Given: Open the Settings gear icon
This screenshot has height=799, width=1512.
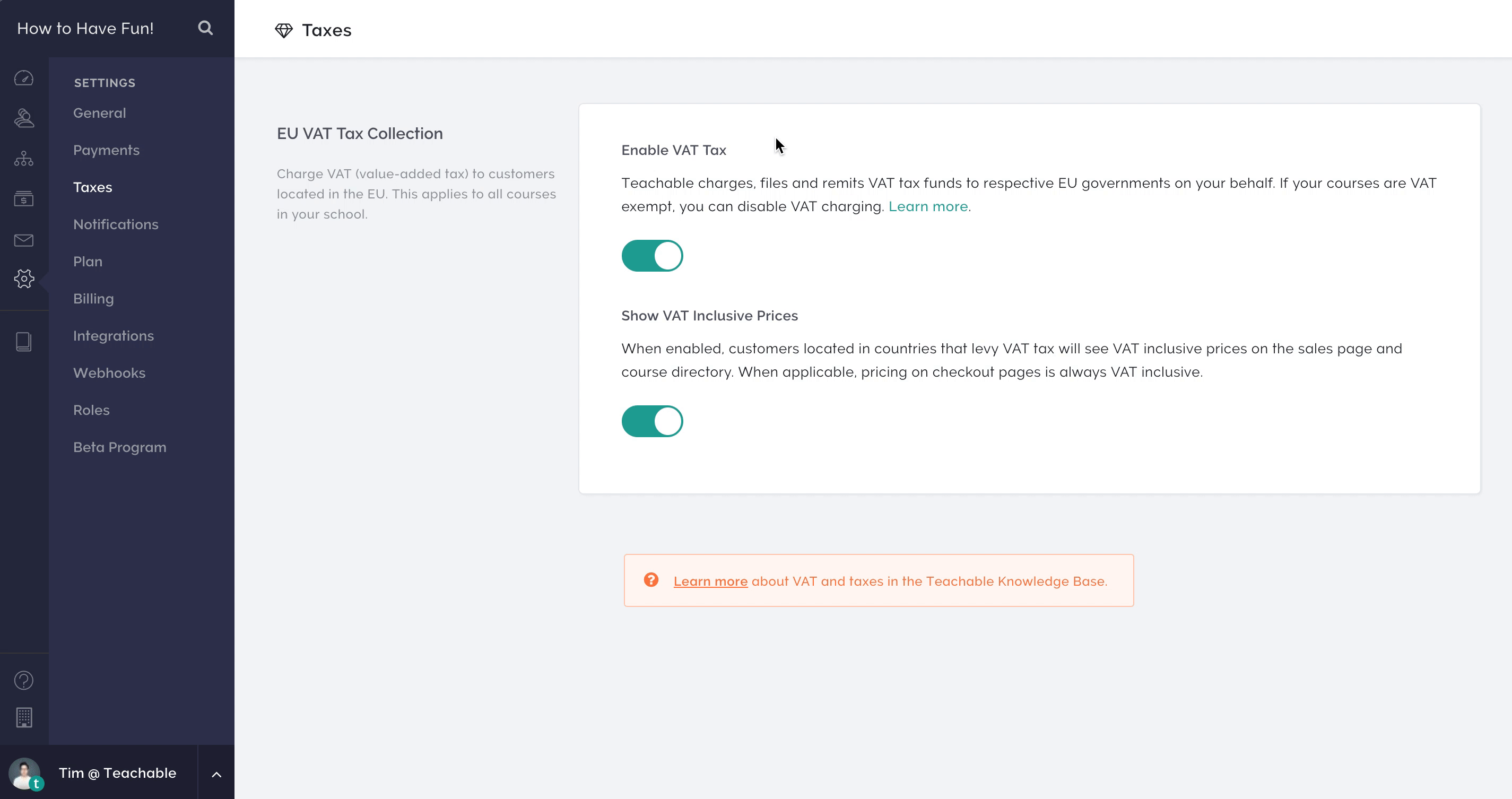Looking at the screenshot, I should pyautogui.click(x=24, y=278).
